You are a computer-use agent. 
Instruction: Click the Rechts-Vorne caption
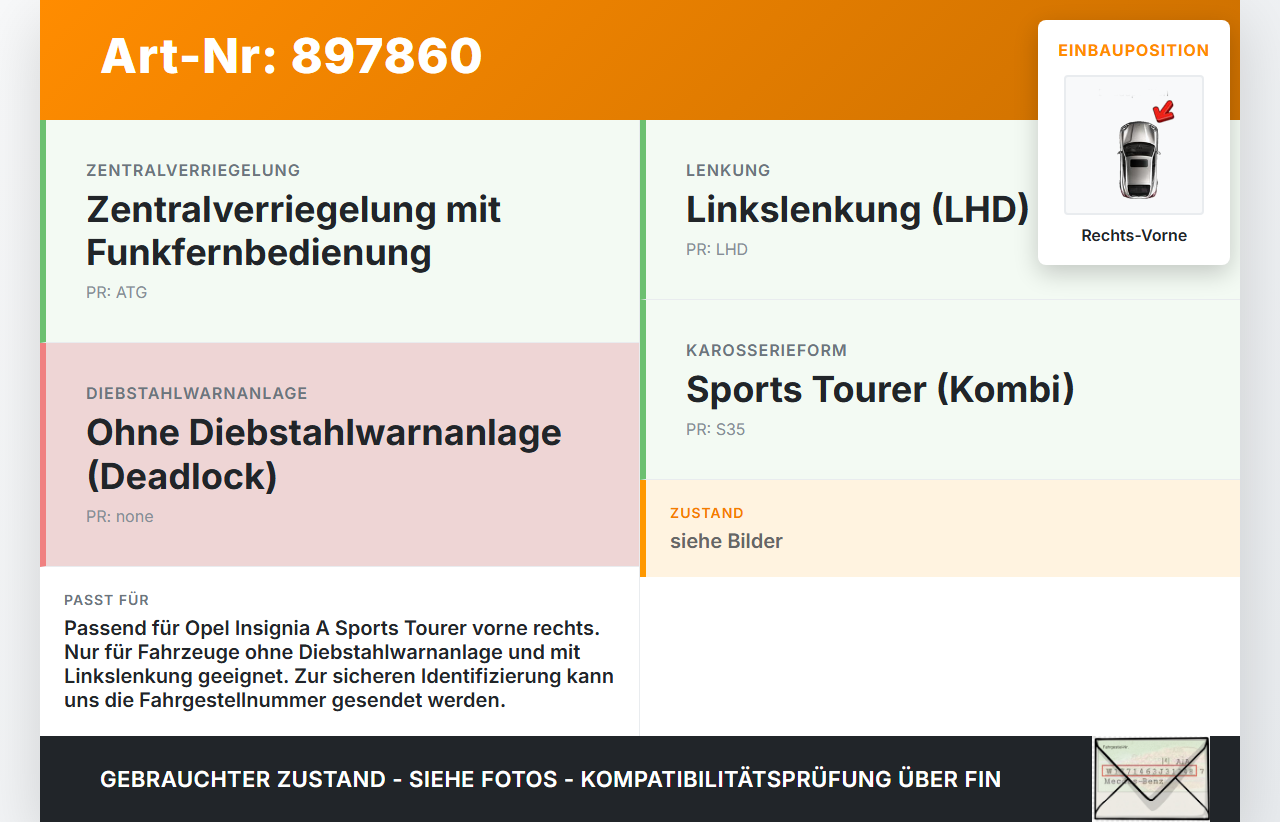pos(1134,236)
